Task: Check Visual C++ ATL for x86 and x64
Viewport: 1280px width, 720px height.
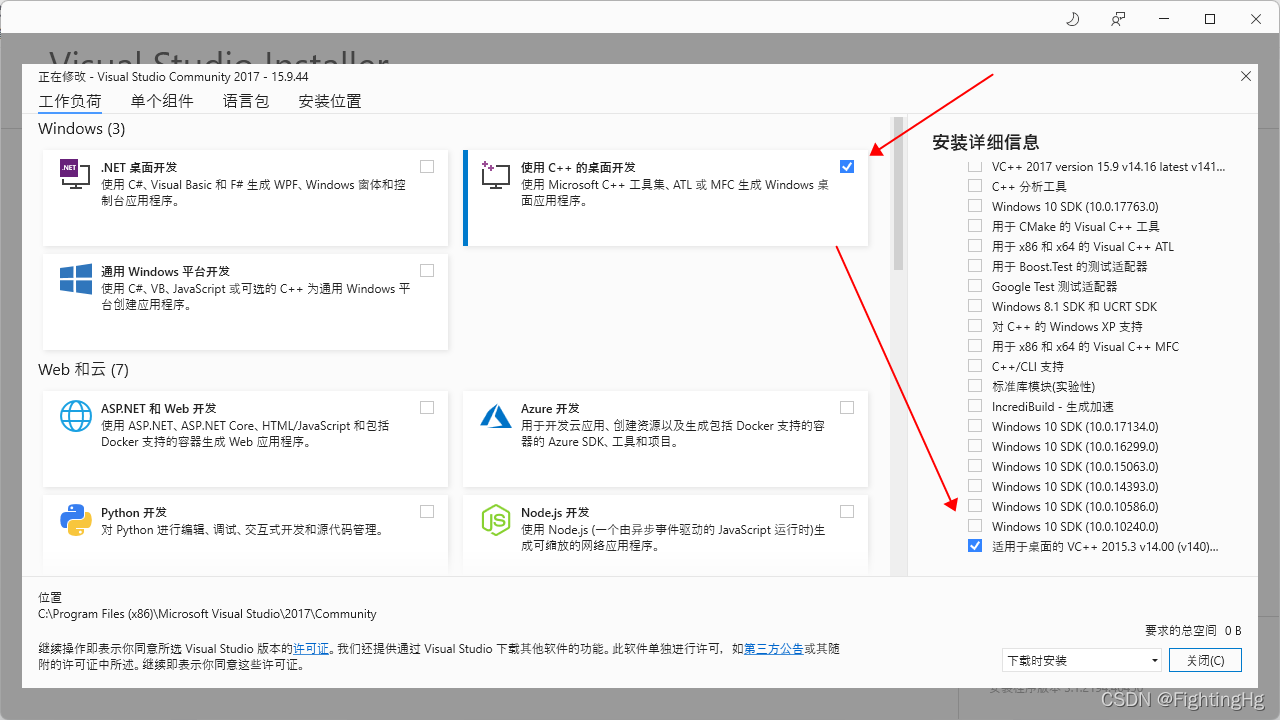Action: pos(975,246)
